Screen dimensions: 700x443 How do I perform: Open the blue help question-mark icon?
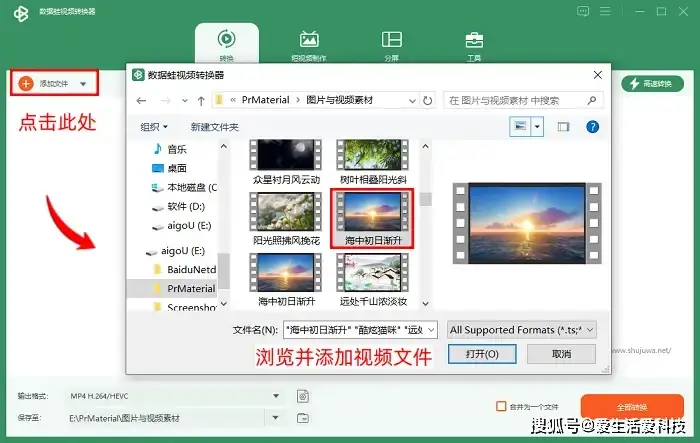coord(592,127)
